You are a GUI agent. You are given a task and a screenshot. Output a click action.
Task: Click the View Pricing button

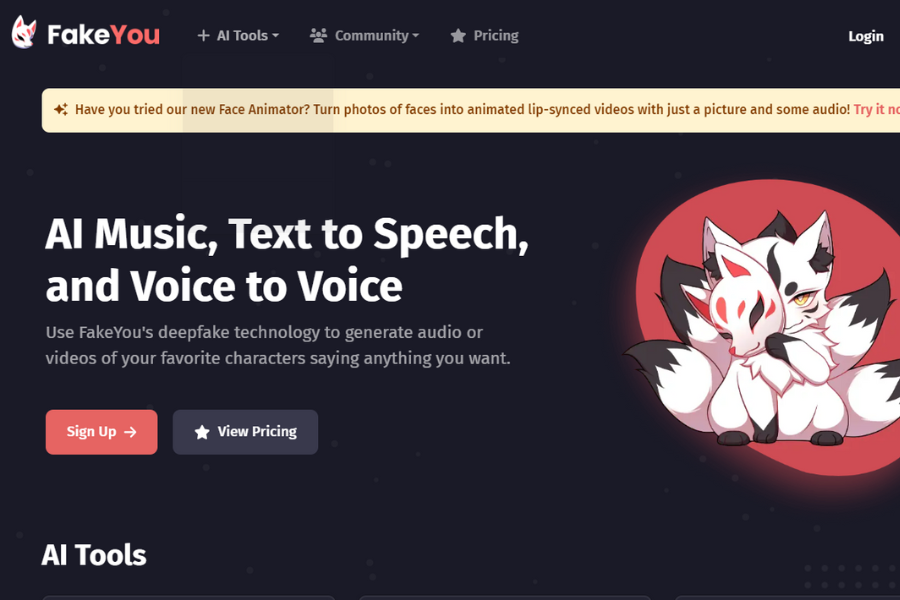pos(245,432)
